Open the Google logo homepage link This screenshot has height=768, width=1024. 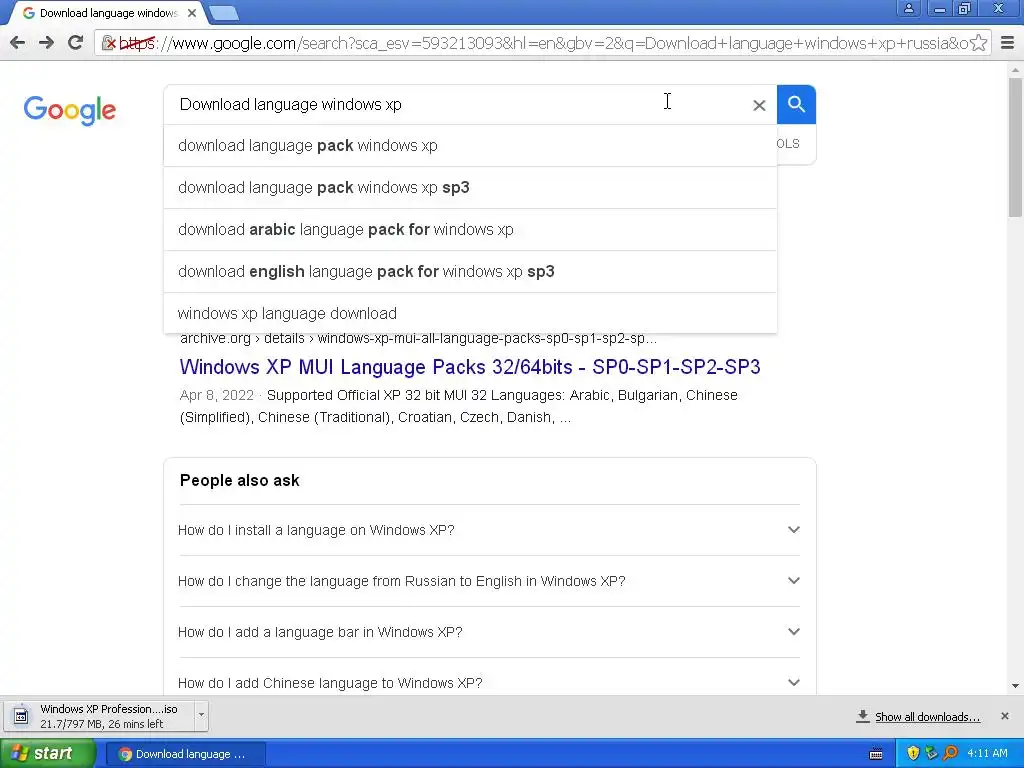coord(70,110)
